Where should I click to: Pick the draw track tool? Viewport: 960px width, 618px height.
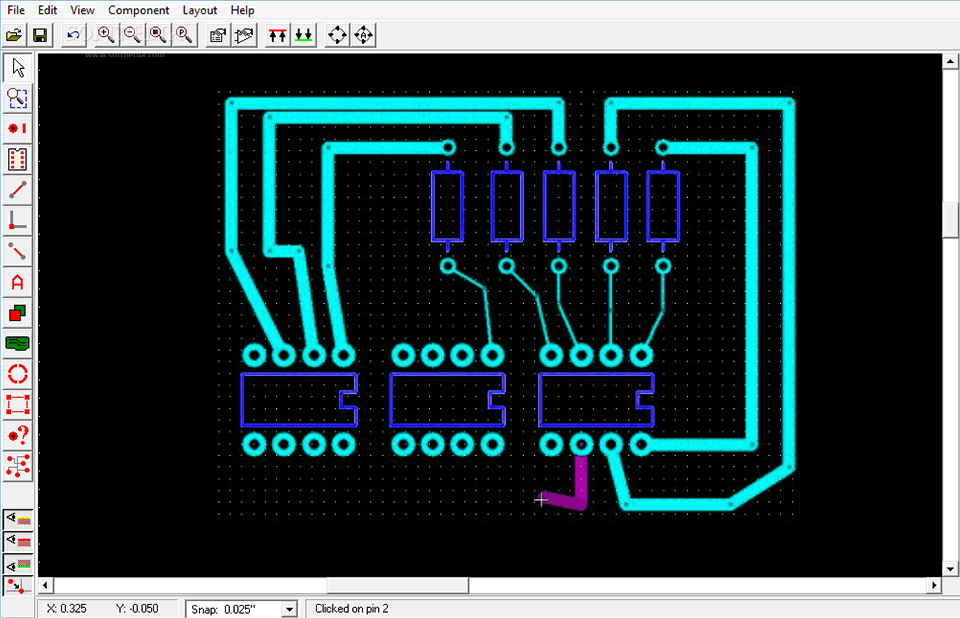[x=17, y=190]
